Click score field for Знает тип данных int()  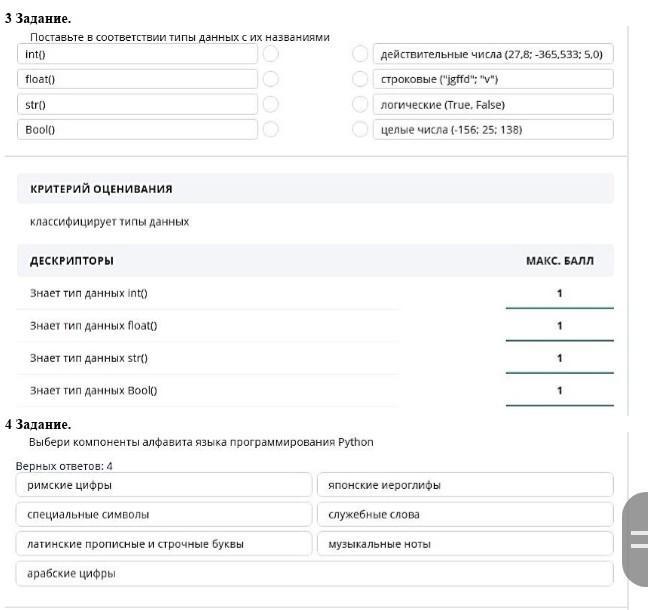coord(559,294)
